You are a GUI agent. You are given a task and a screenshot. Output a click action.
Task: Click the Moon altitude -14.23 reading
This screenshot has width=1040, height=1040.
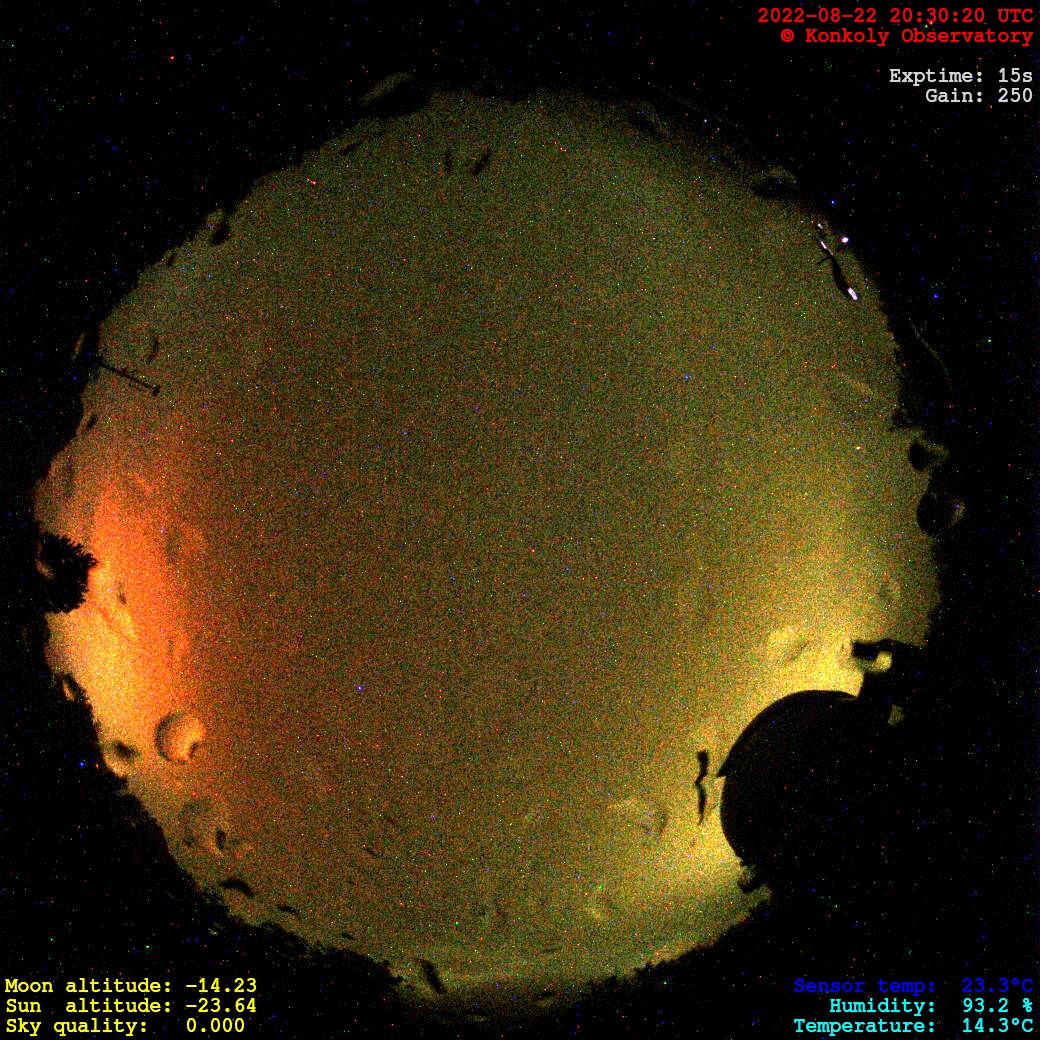pyautogui.click(x=130, y=985)
